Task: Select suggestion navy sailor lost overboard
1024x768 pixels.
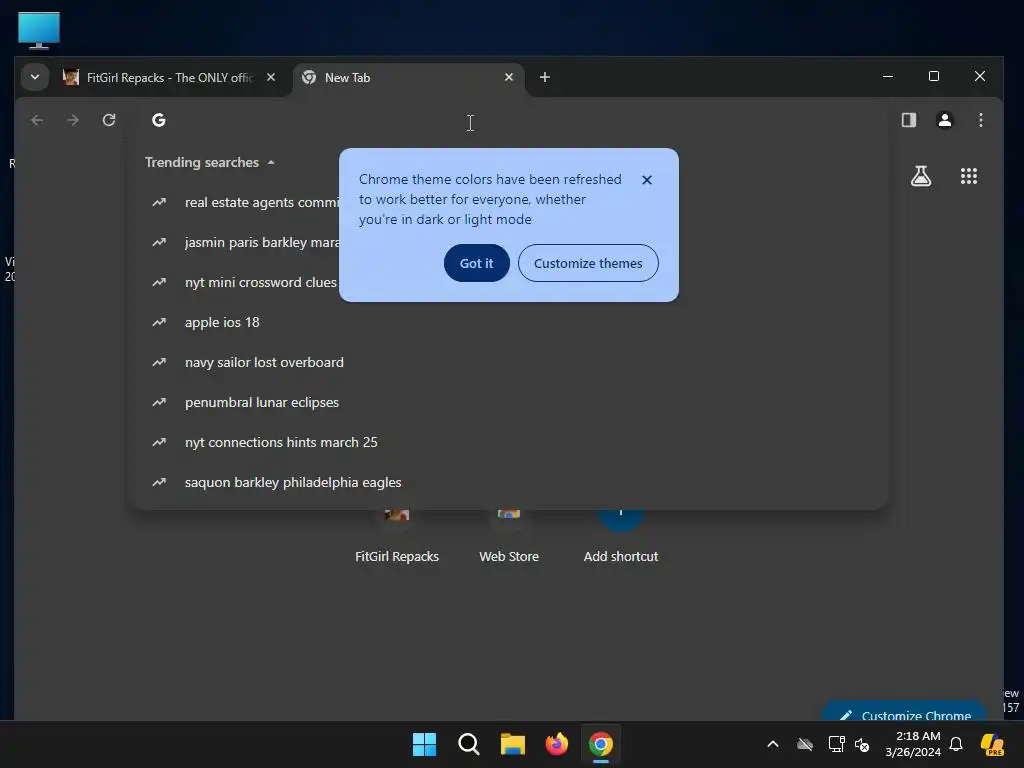Action: coord(509,362)
